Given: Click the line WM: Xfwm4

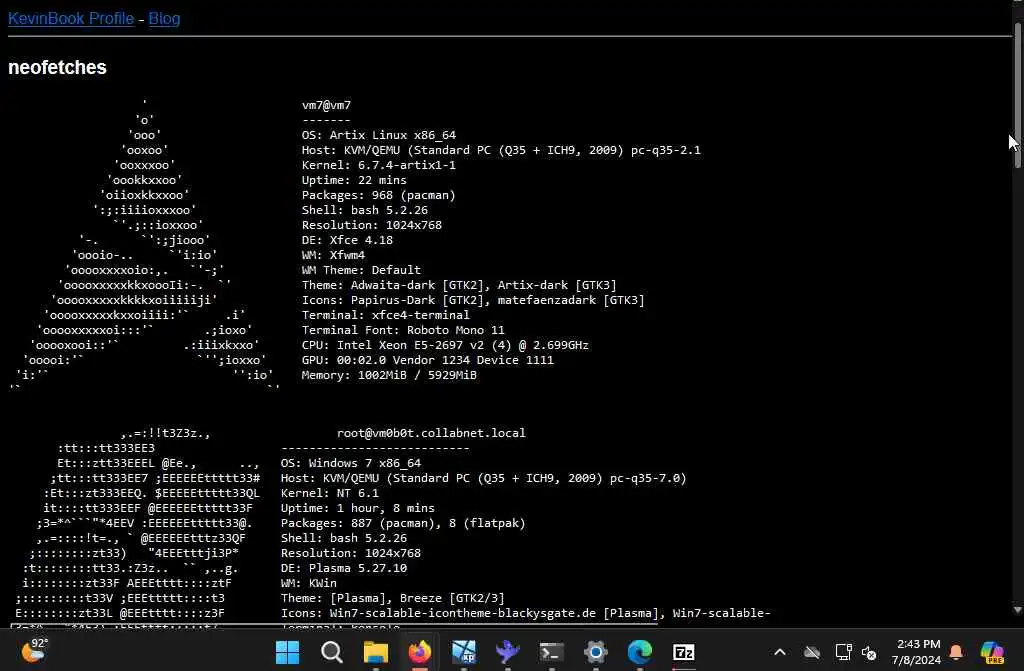Looking at the screenshot, I should click(333, 255).
